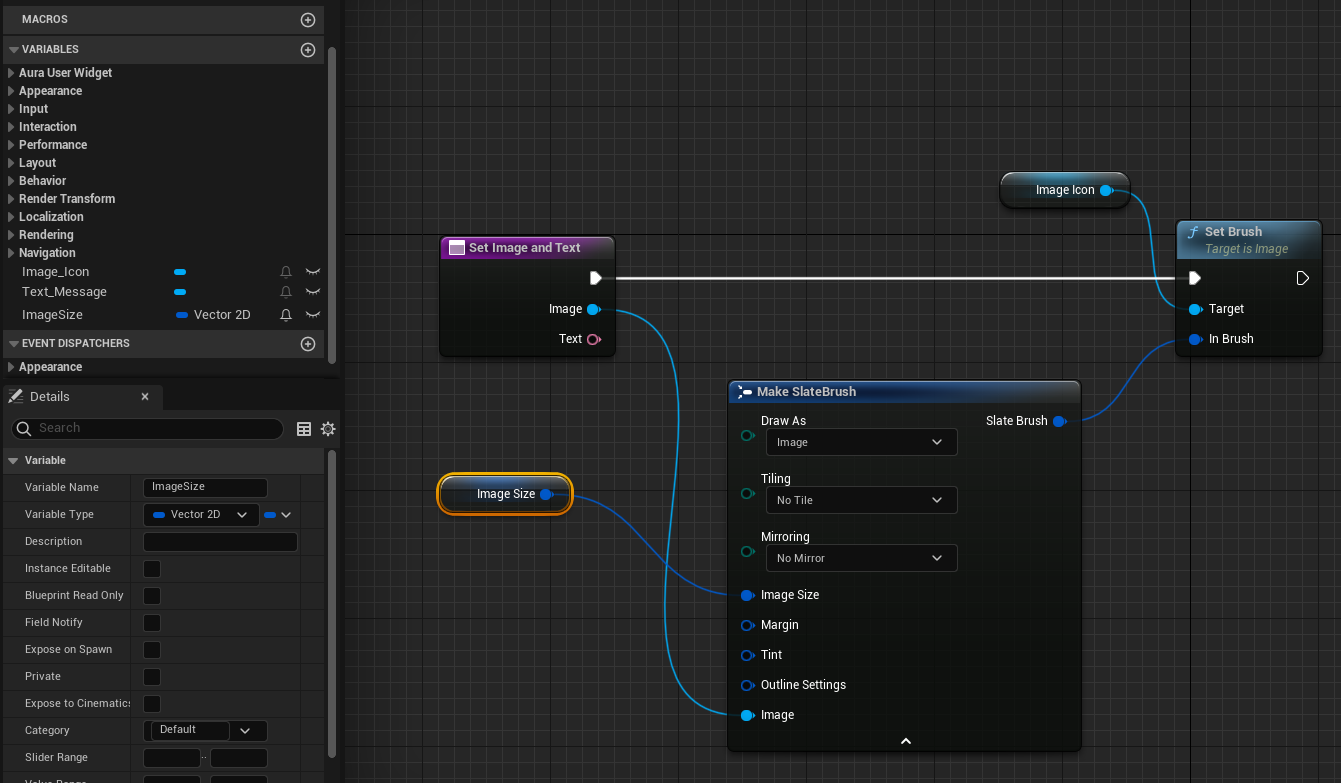The width and height of the screenshot is (1341, 783).
Task: Open Variable Type Vector 2D dropdown
Action: tap(201, 515)
